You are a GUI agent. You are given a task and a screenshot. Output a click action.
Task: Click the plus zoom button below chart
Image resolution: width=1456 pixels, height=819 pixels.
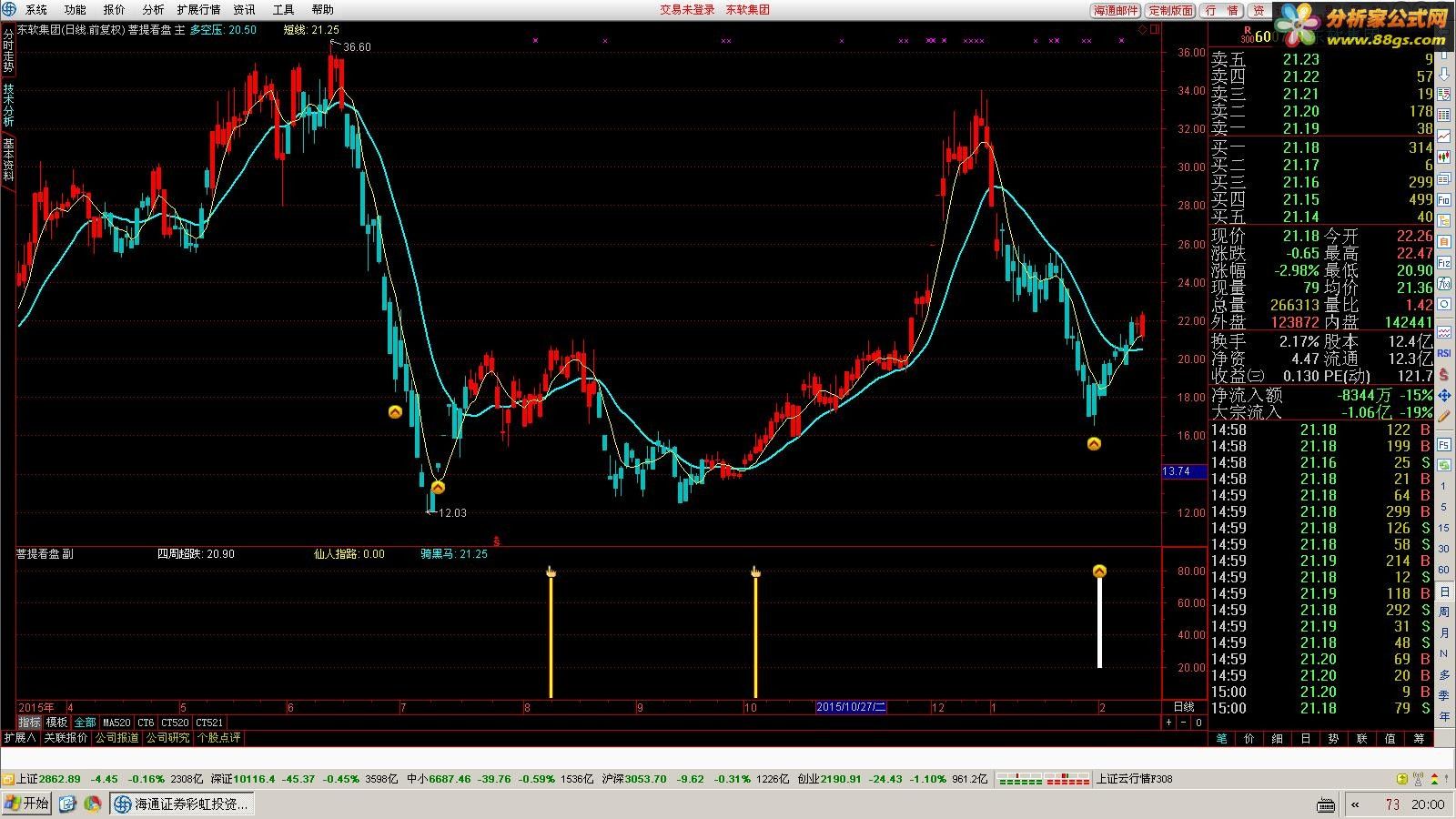pyautogui.click(x=1168, y=723)
